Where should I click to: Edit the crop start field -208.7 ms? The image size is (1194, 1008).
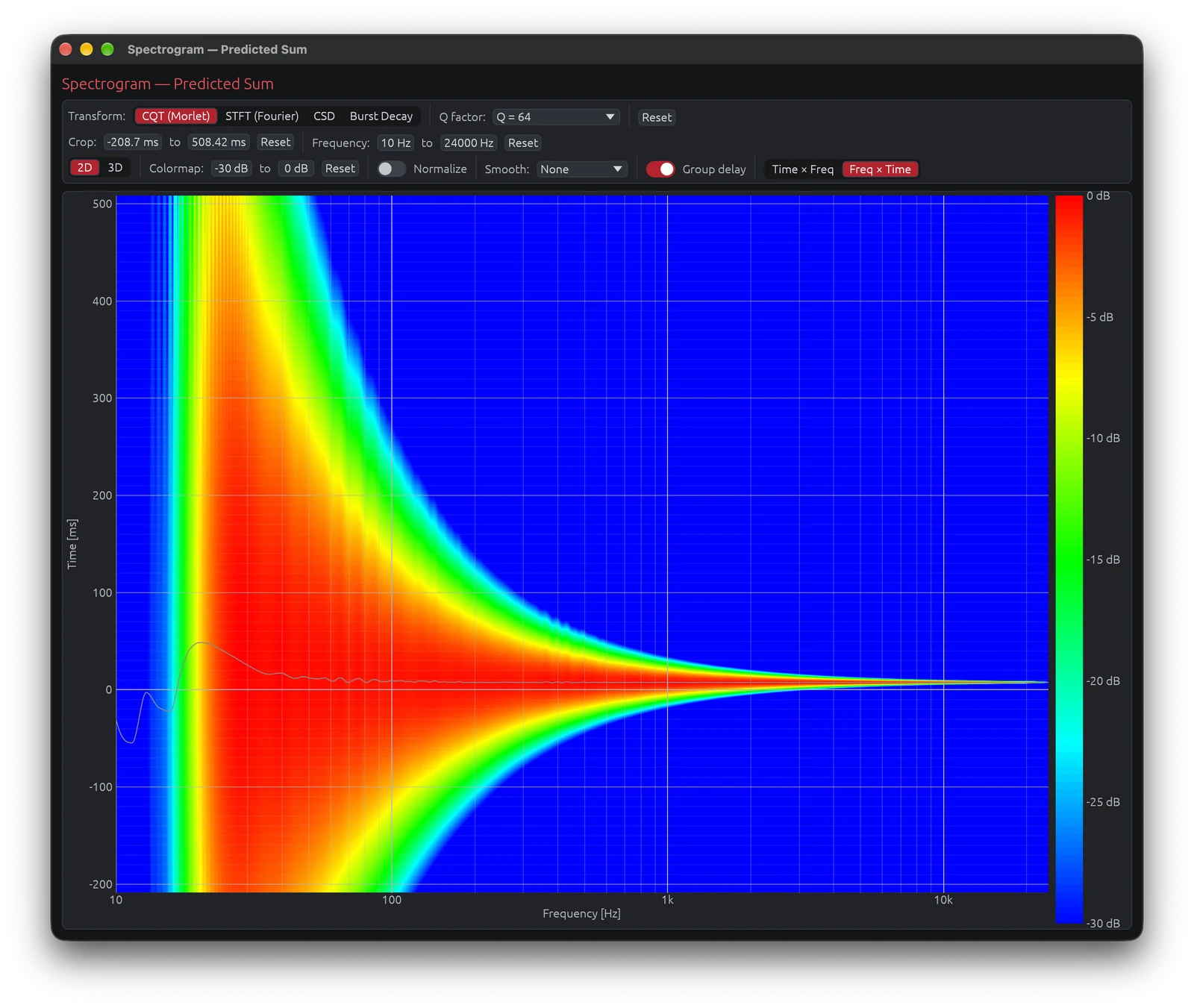coord(132,143)
